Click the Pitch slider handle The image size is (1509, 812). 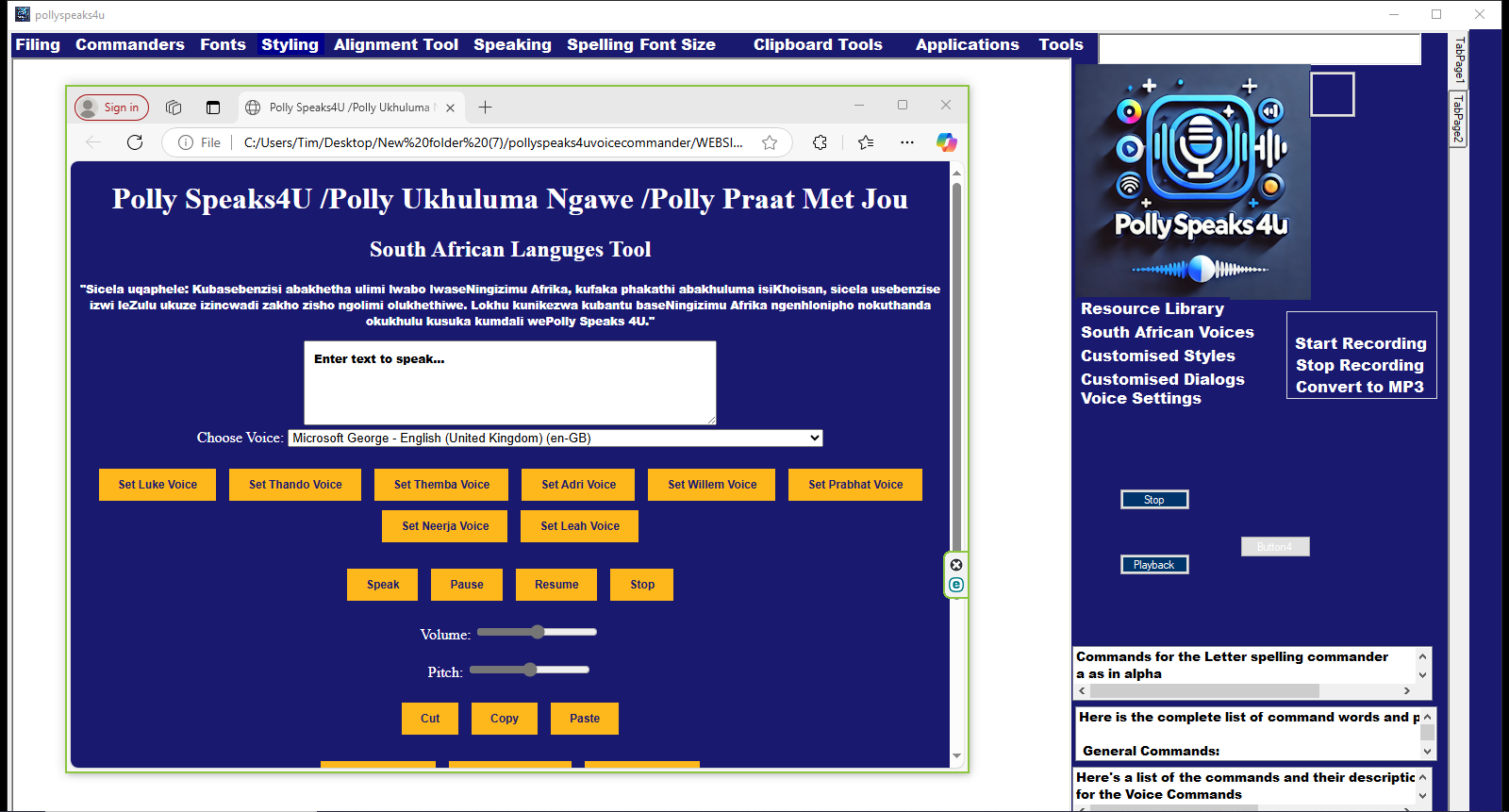(530, 670)
